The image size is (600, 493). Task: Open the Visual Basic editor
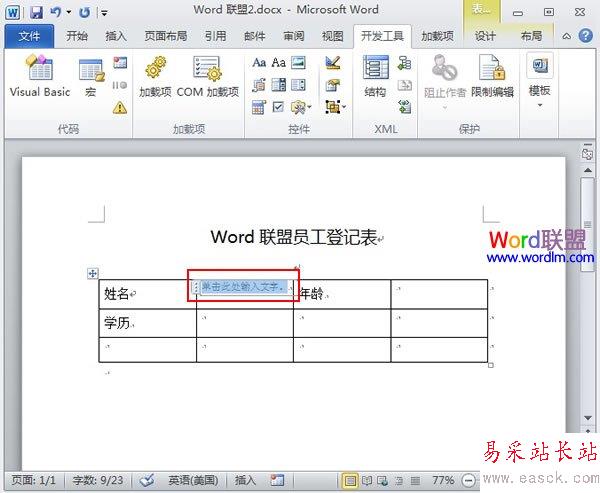(x=40, y=76)
